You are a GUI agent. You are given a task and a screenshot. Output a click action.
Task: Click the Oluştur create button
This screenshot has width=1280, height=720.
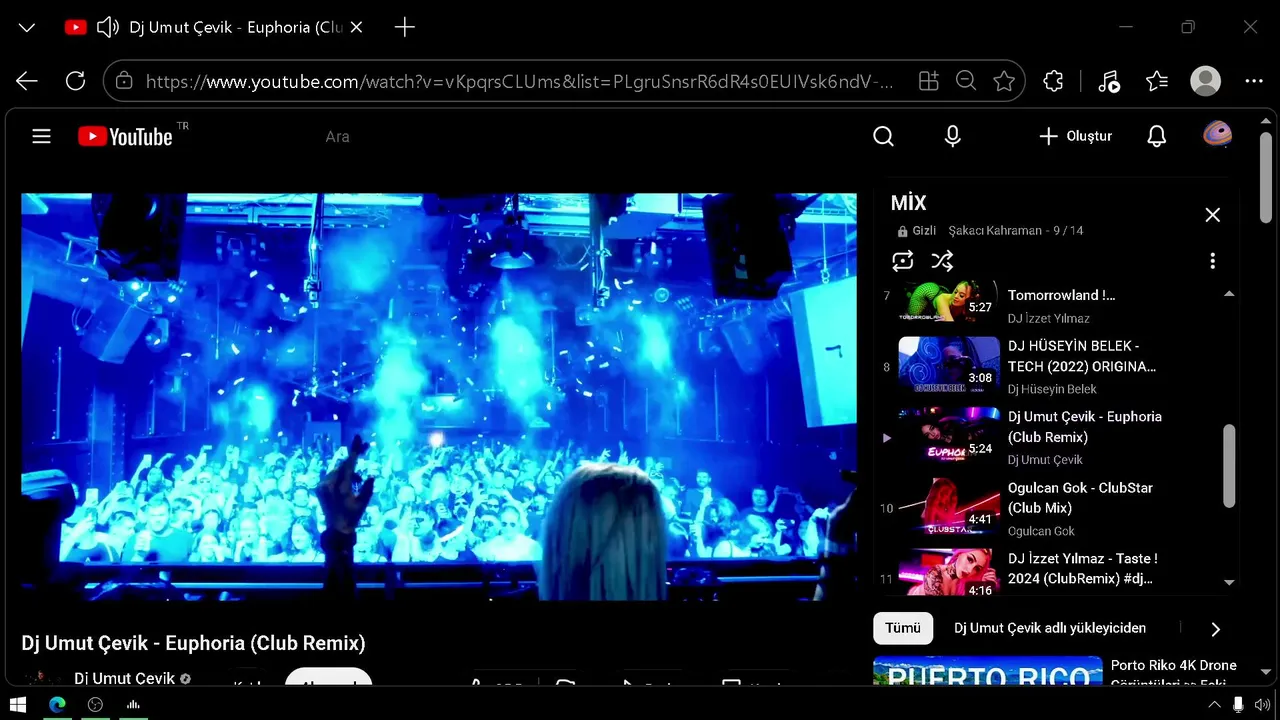[x=1075, y=136]
